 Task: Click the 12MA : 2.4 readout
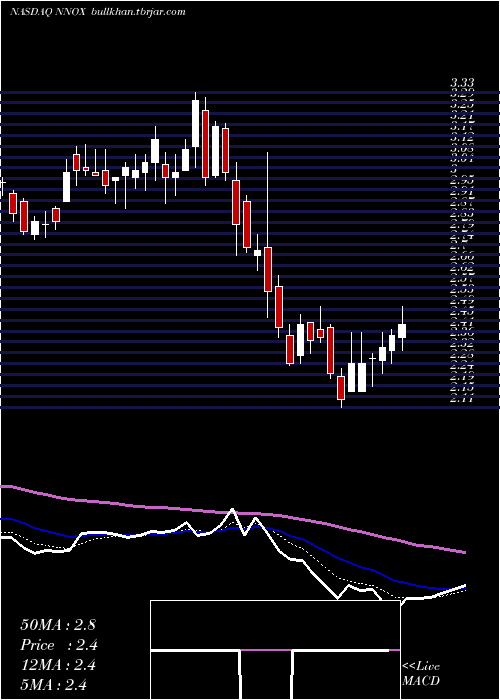point(58,665)
